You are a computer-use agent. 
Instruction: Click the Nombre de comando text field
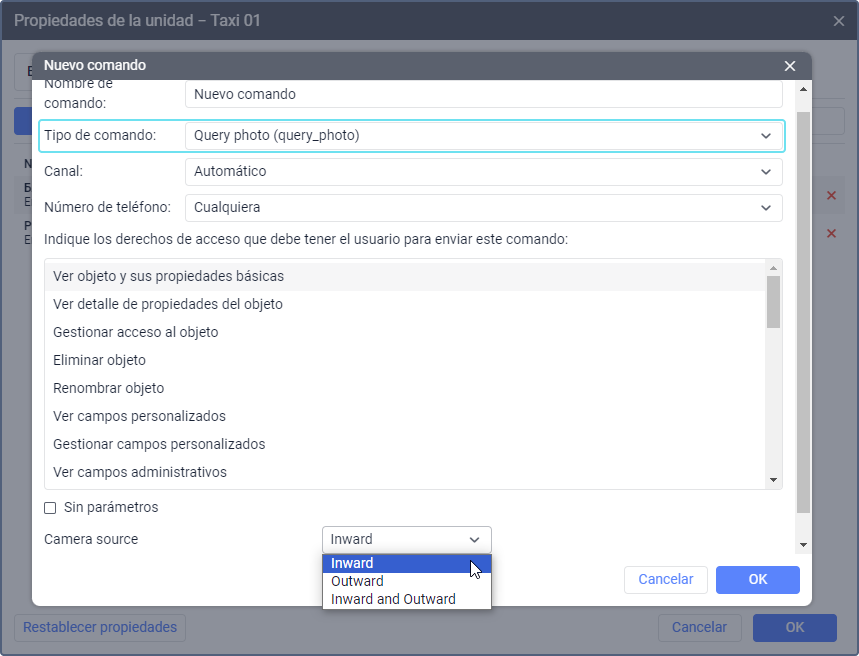[x=484, y=95]
